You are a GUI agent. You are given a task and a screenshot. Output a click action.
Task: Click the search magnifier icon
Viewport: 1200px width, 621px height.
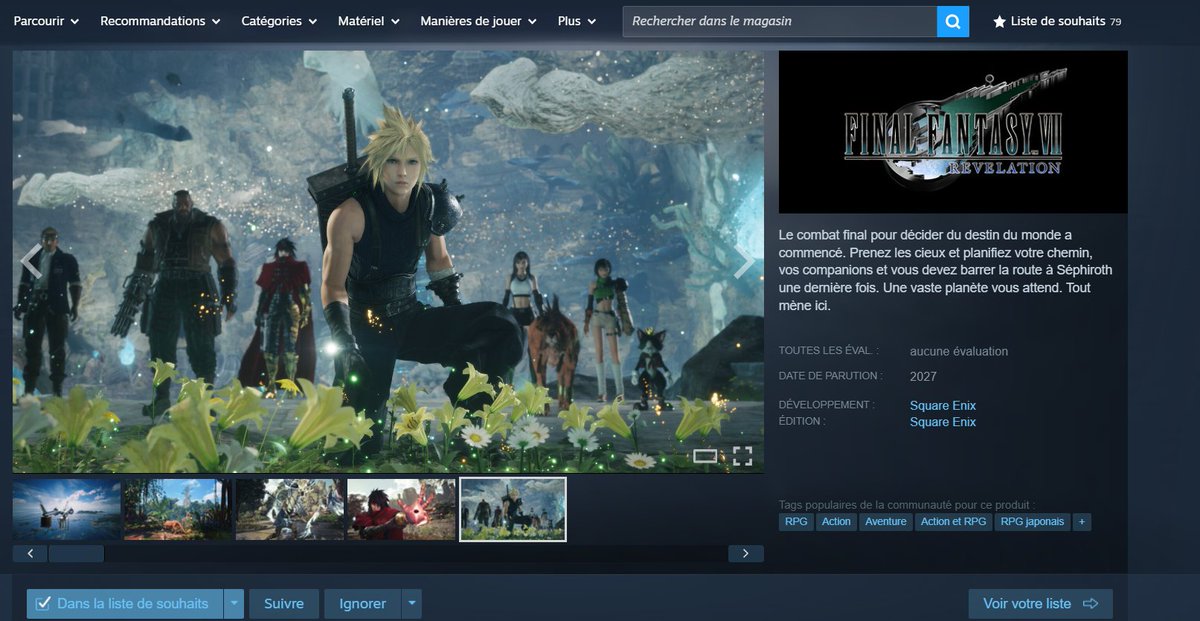click(x=953, y=21)
